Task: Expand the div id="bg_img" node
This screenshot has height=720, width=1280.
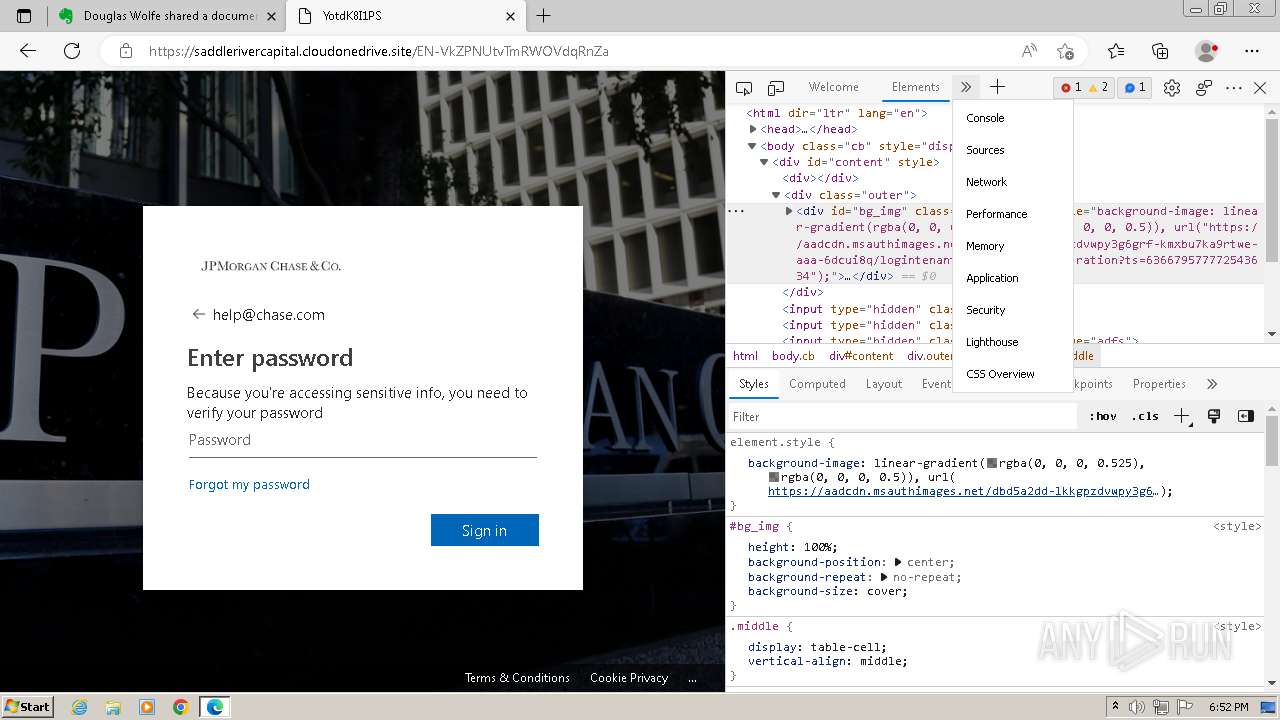Action: 788,211
